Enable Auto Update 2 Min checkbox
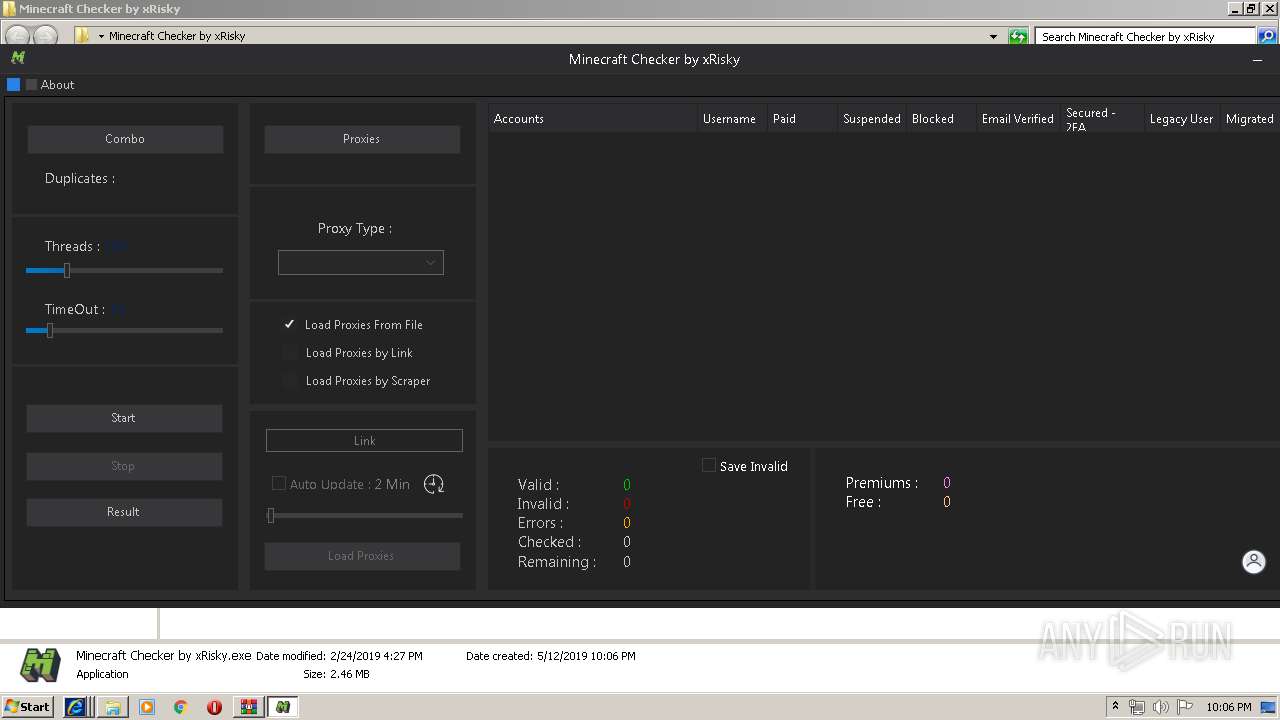This screenshot has width=1280, height=720. point(279,484)
